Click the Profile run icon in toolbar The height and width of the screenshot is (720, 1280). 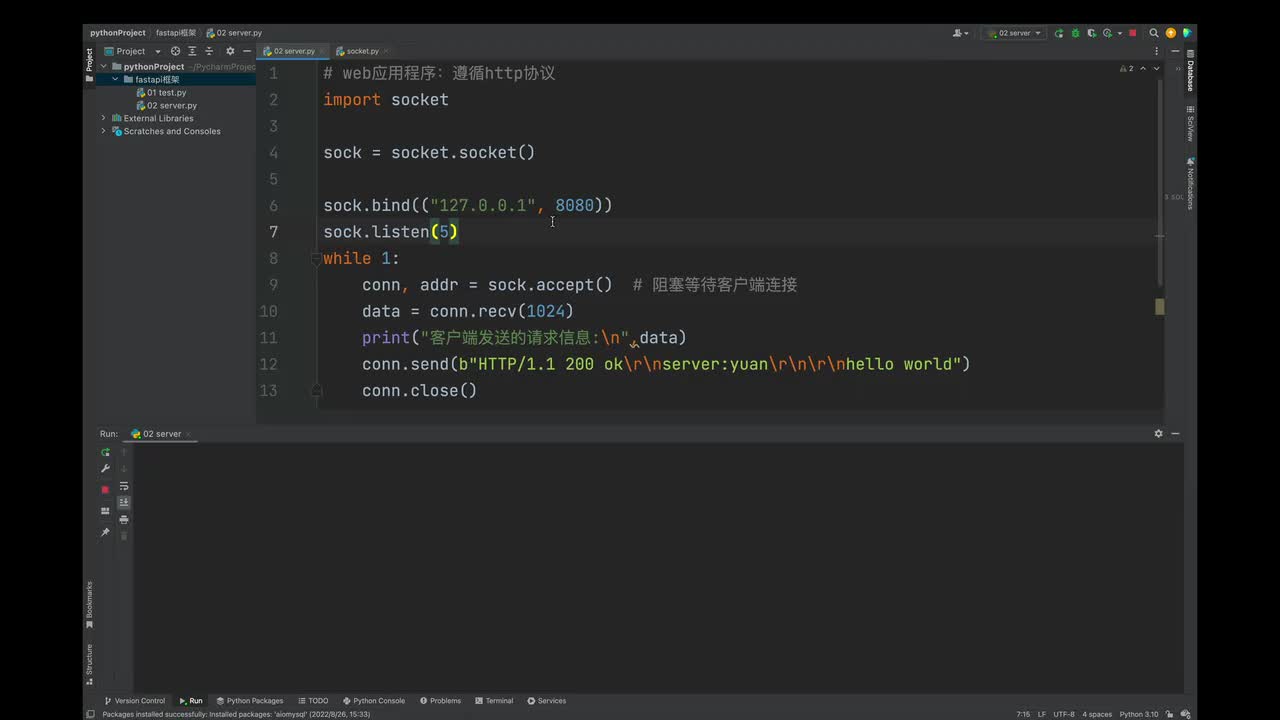pos(1107,33)
